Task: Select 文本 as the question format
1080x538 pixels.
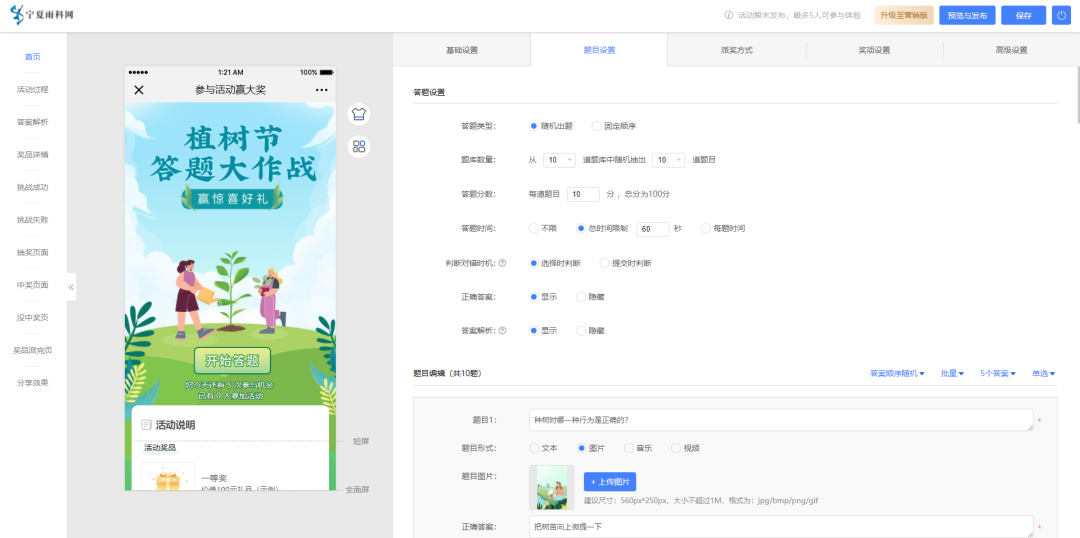Action: tap(534, 448)
